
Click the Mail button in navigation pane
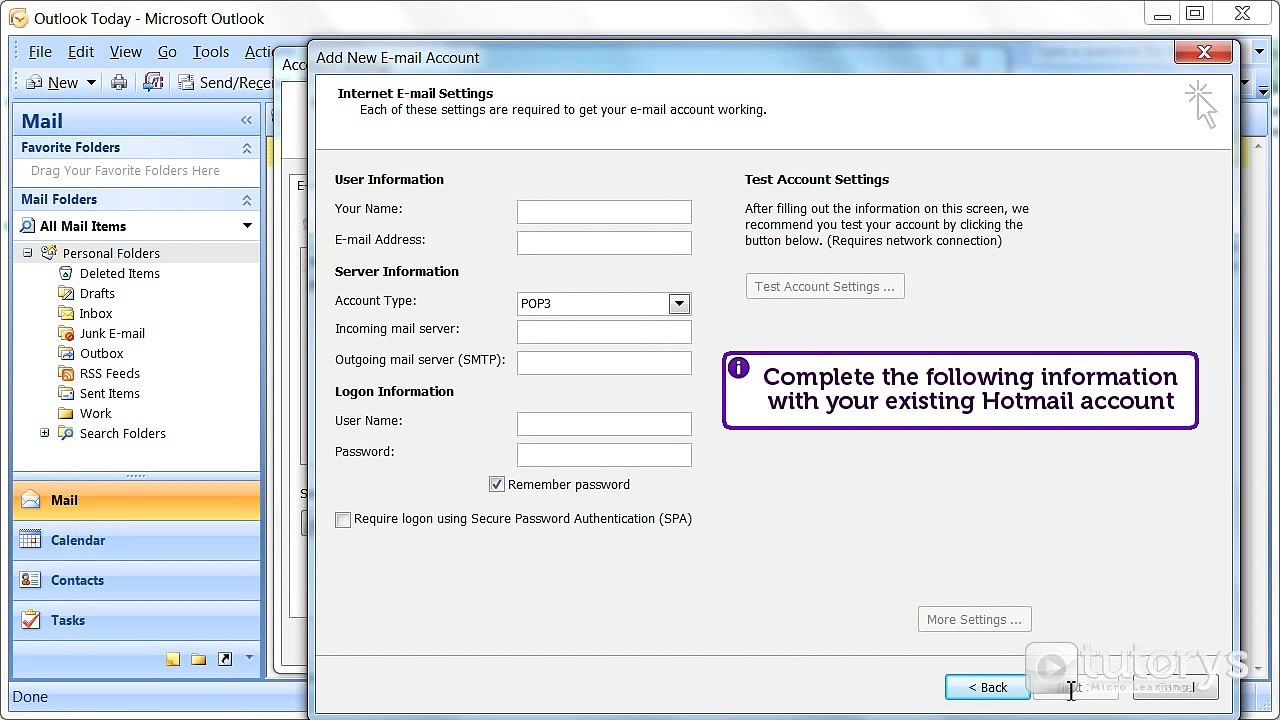pos(136,500)
